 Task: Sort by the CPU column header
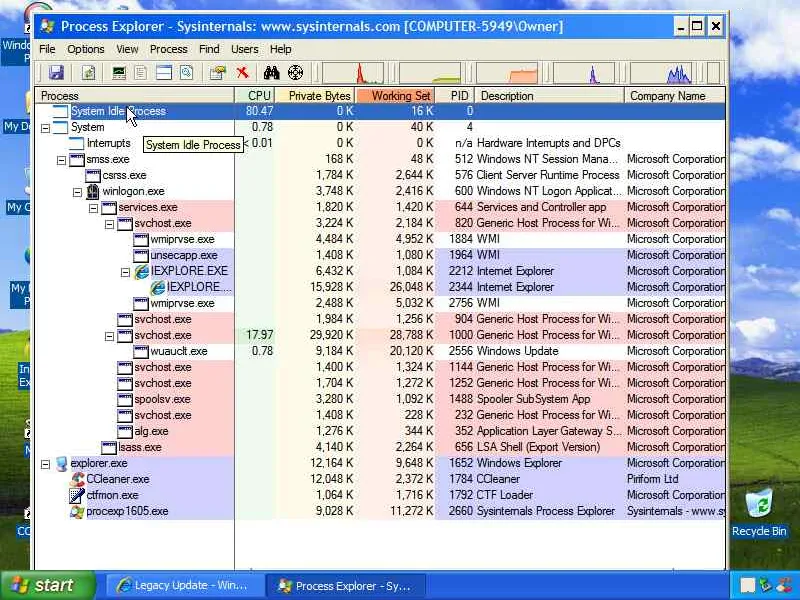click(x=255, y=96)
